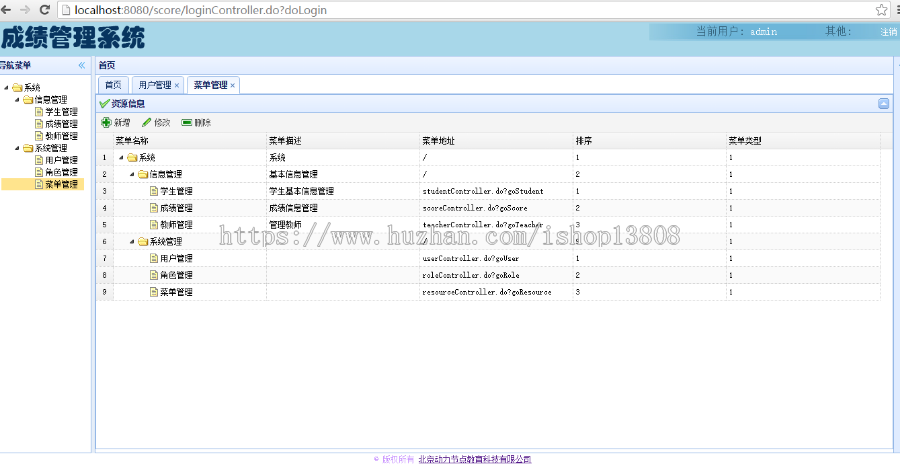Viewport: 900px width, 466px height.
Task: Open 学生管理 in the navigation tree
Action: point(61,112)
